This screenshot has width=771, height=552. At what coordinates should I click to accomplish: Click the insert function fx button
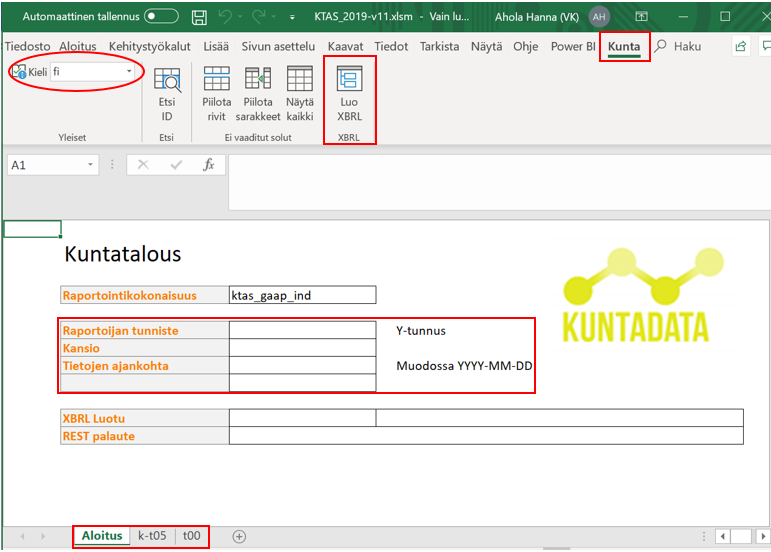tap(209, 165)
